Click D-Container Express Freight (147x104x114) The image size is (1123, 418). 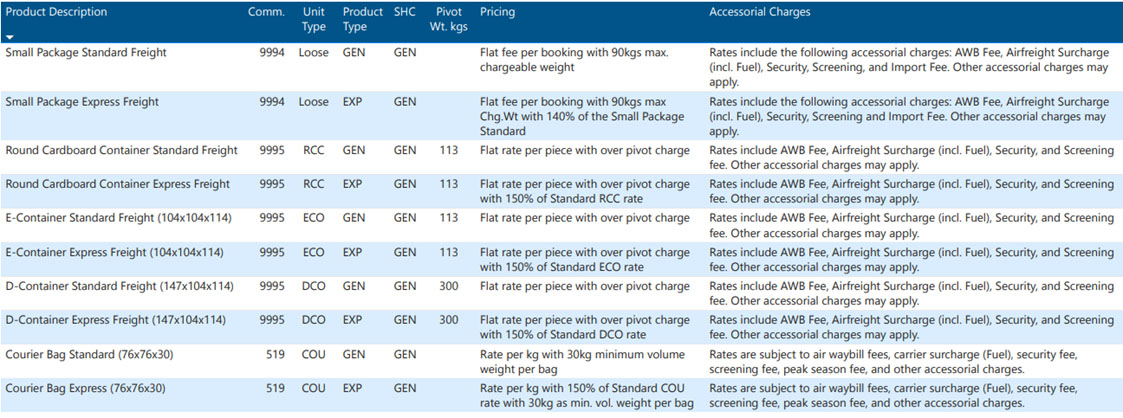(115, 321)
